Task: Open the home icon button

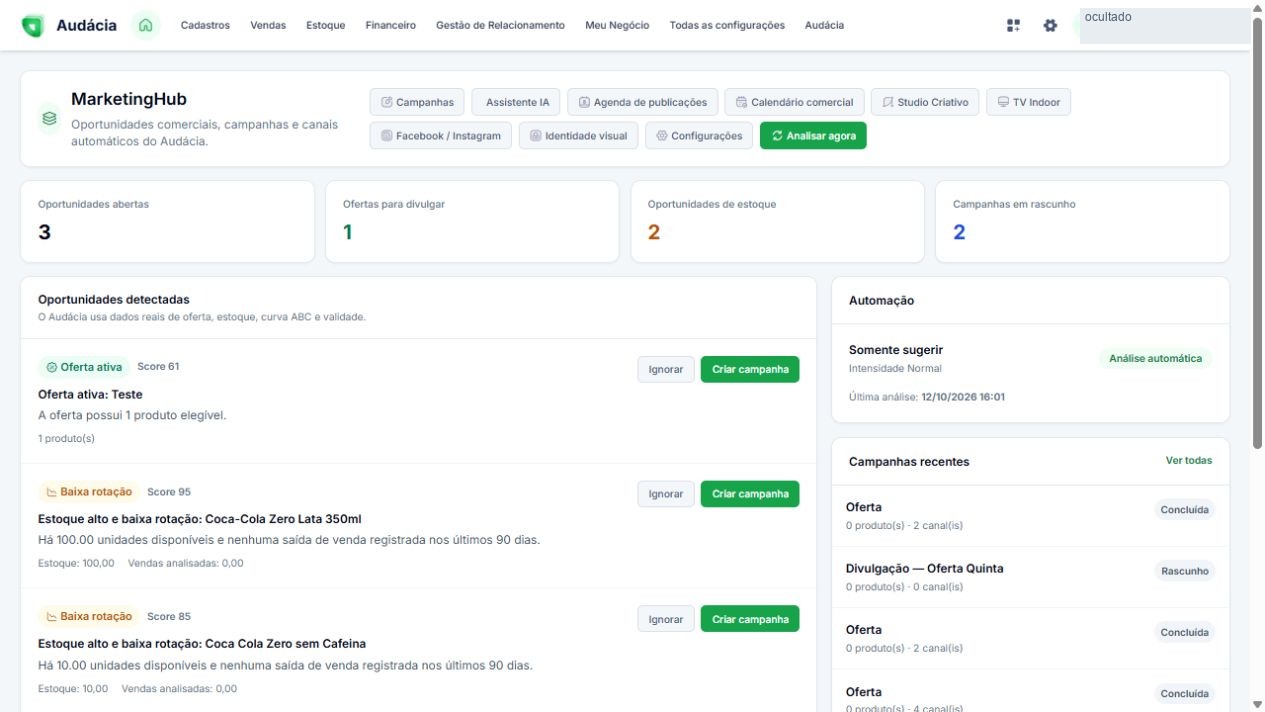Action: (x=146, y=26)
